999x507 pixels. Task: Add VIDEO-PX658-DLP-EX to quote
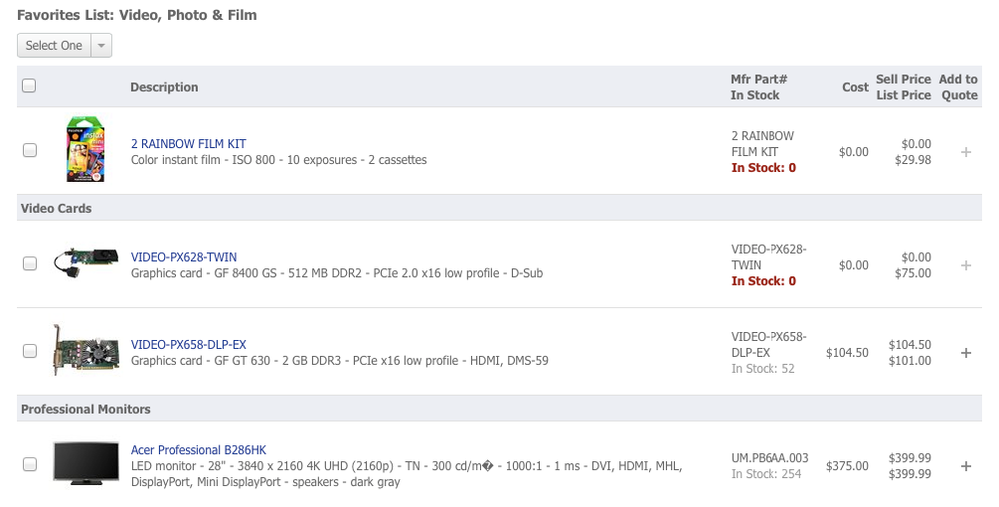[x=965, y=353]
